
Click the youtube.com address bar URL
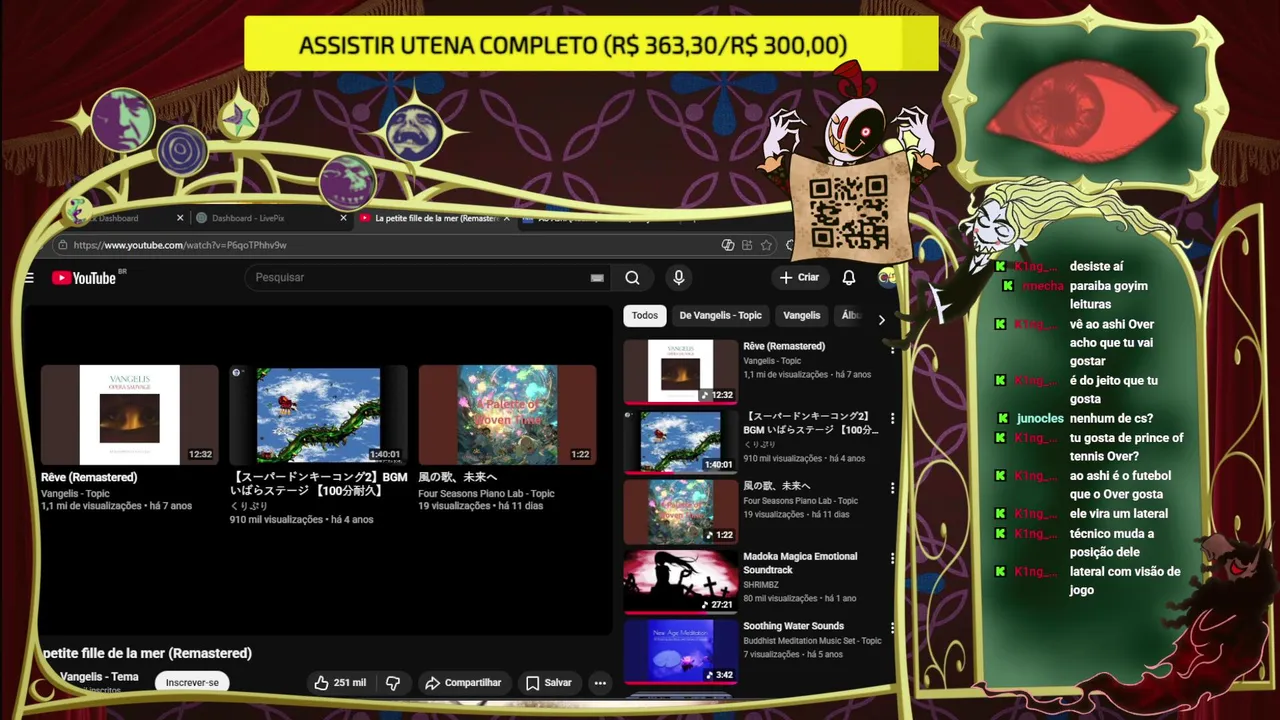pos(180,245)
